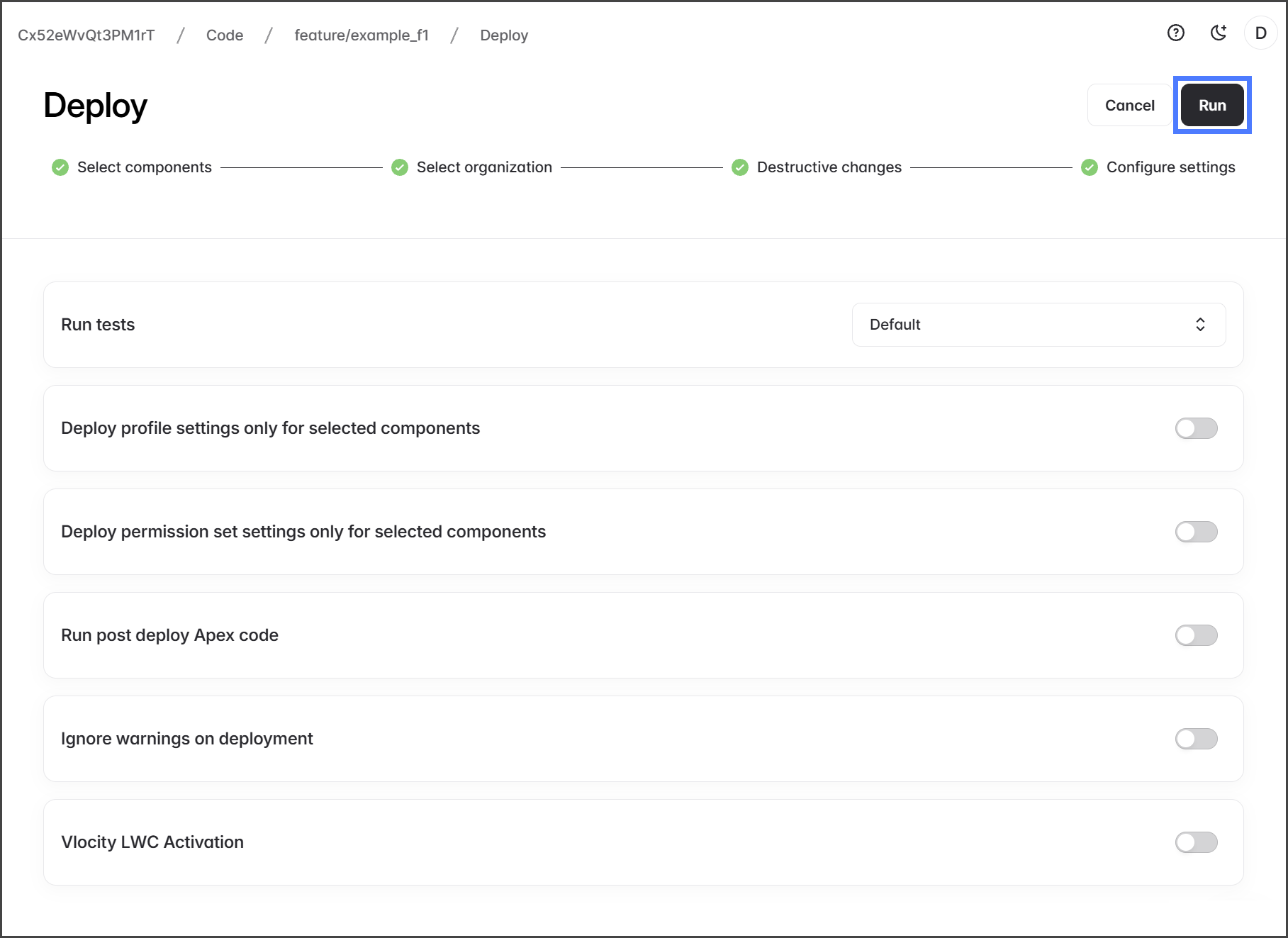Click the Cancel button
The width and height of the screenshot is (1288, 938).
(1129, 106)
